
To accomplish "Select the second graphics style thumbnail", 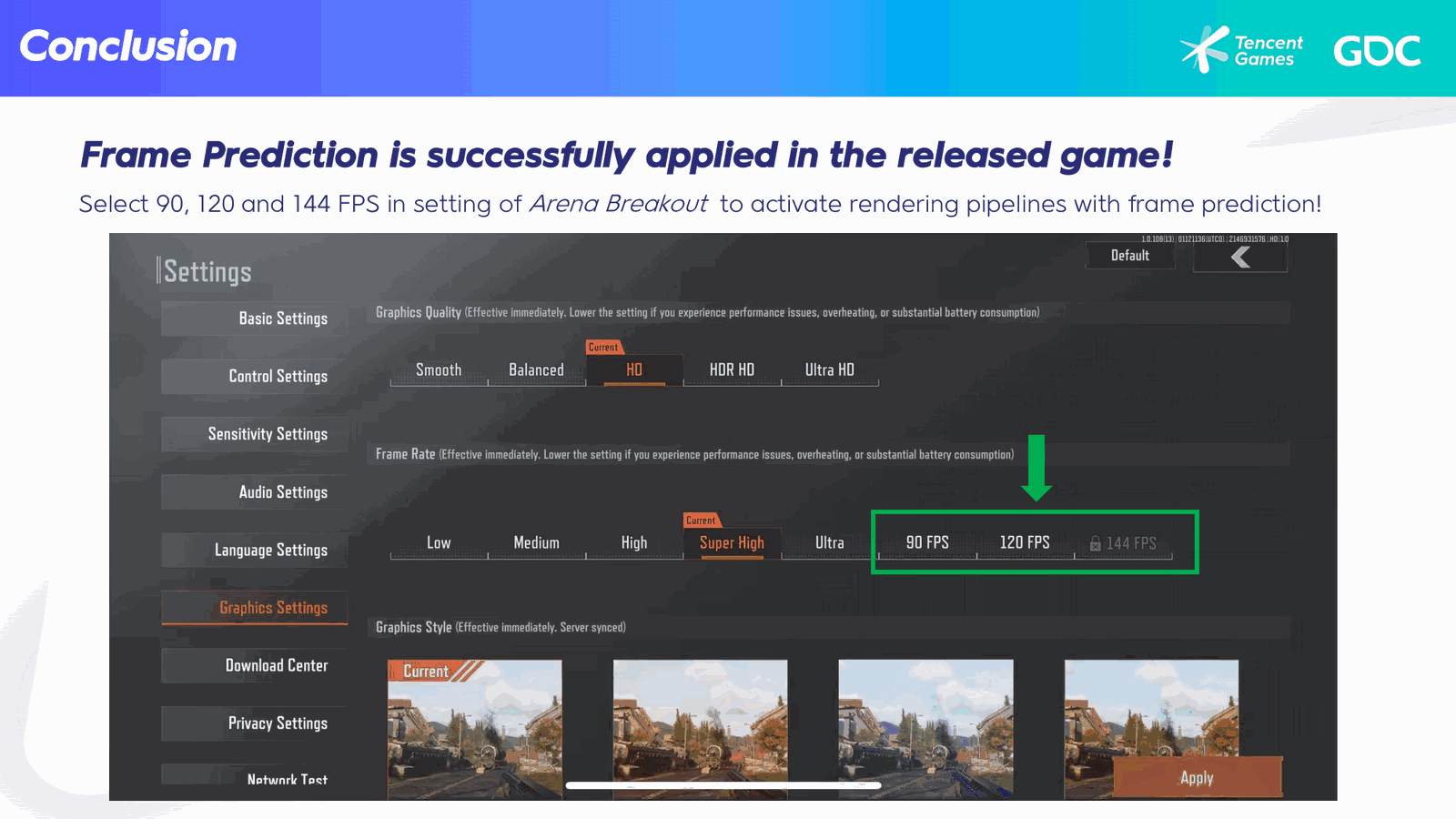I will click(700, 730).
